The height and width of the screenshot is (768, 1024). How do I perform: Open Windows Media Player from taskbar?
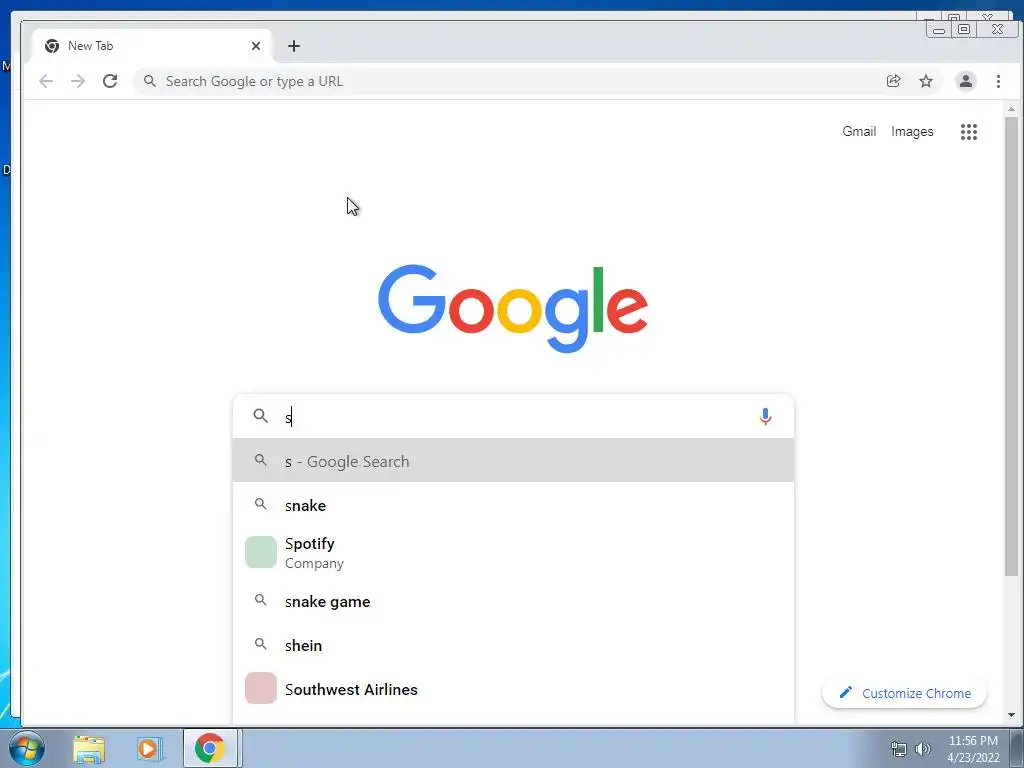coord(149,748)
